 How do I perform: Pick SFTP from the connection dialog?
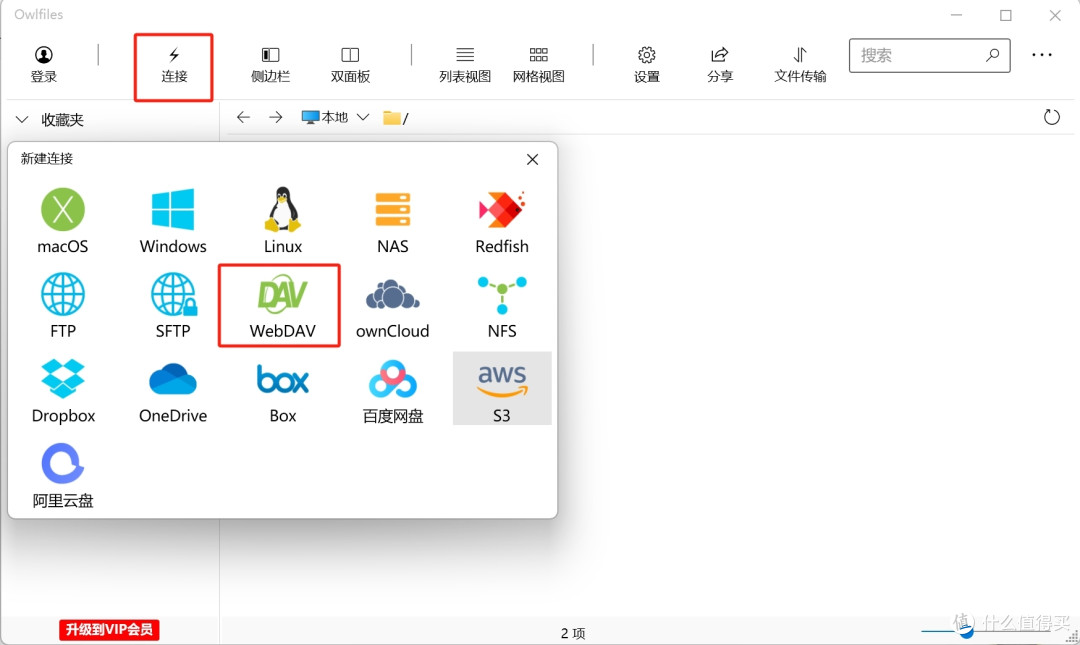[x=172, y=305]
